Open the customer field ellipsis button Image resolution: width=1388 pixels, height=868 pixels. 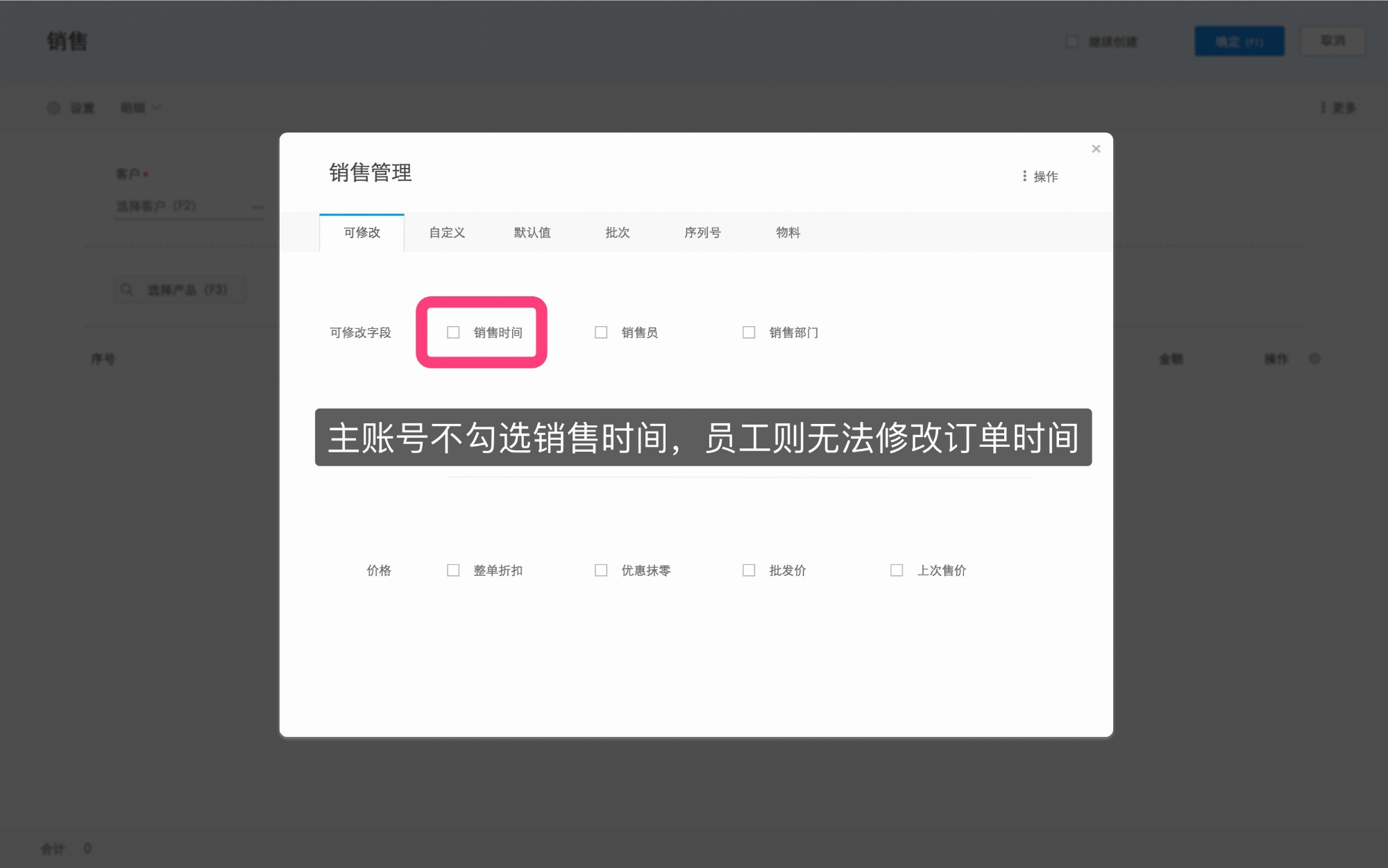258,207
